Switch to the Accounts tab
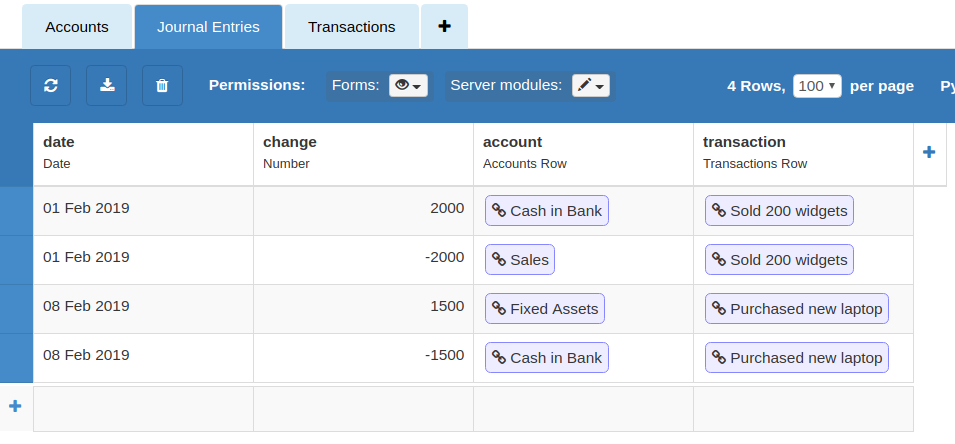The image size is (955, 444). point(77,27)
